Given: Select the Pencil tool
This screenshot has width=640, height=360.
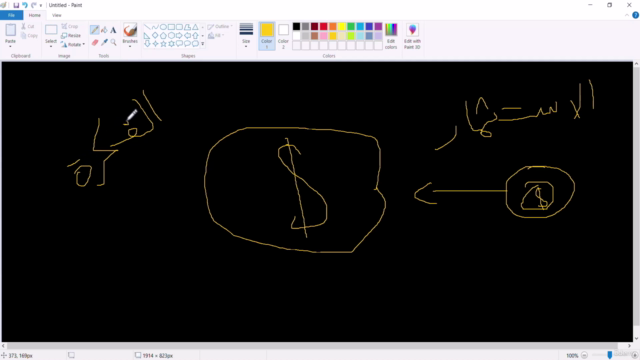Looking at the screenshot, I should (x=94, y=30).
